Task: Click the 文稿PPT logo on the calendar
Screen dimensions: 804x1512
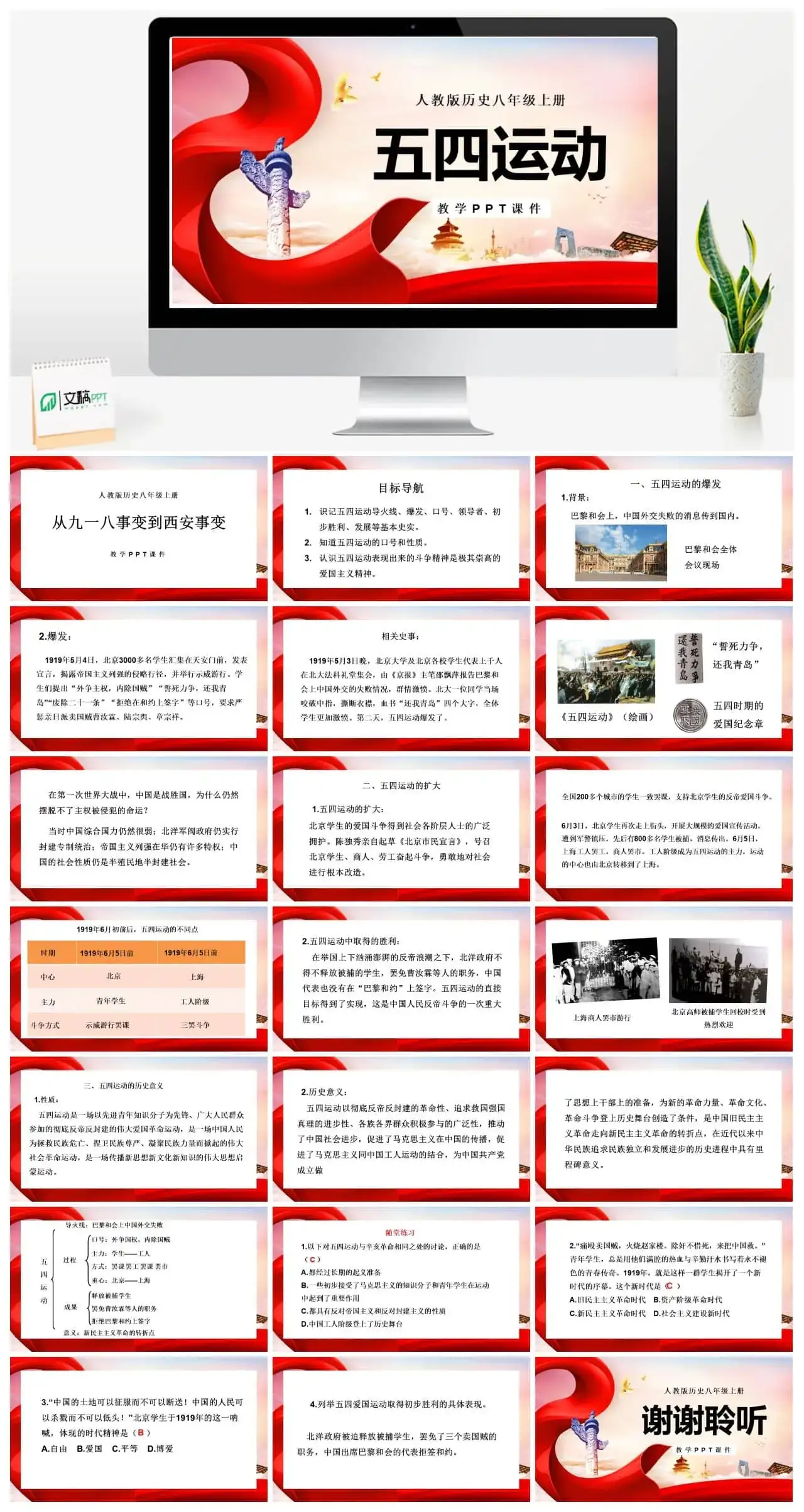Action: [x=73, y=400]
